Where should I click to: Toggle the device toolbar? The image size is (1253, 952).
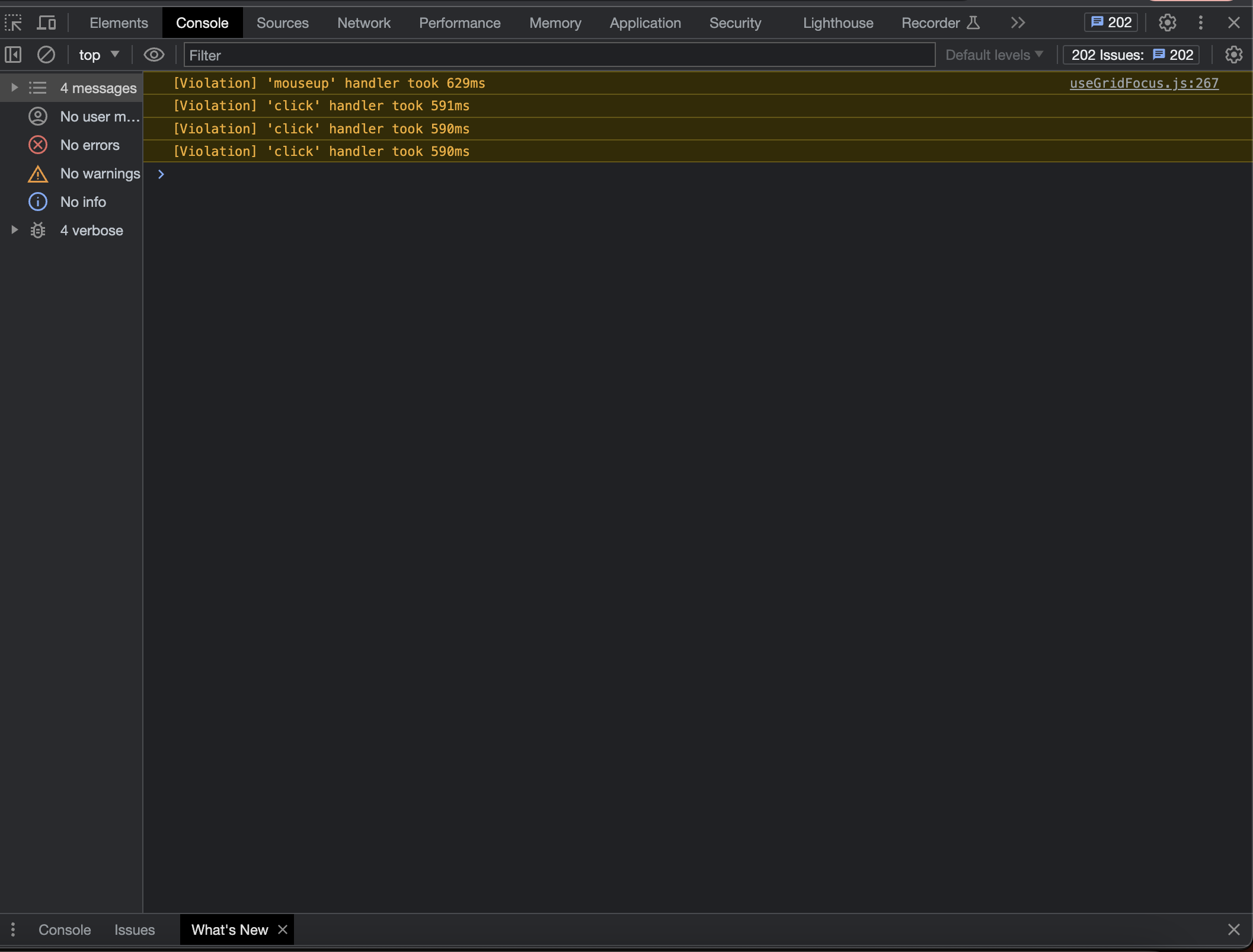pyautogui.click(x=46, y=23)
